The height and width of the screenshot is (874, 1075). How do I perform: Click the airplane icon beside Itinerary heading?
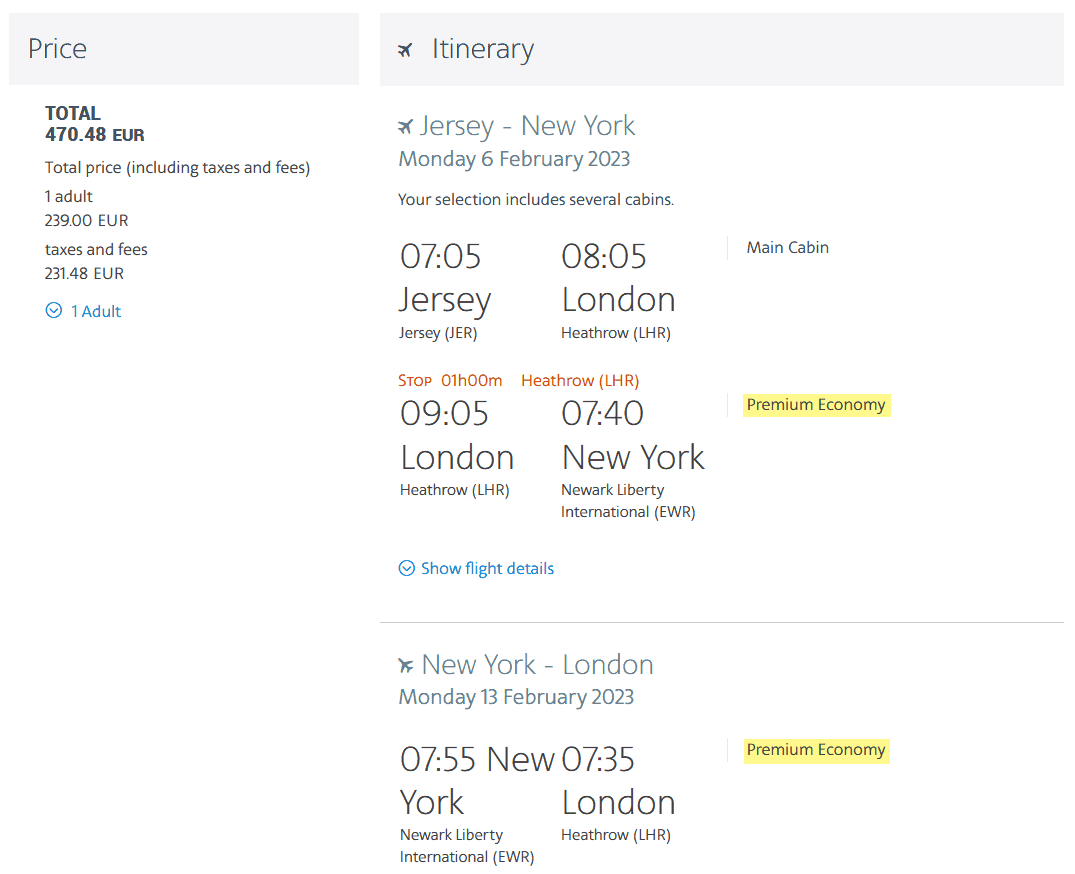[405, 50]
